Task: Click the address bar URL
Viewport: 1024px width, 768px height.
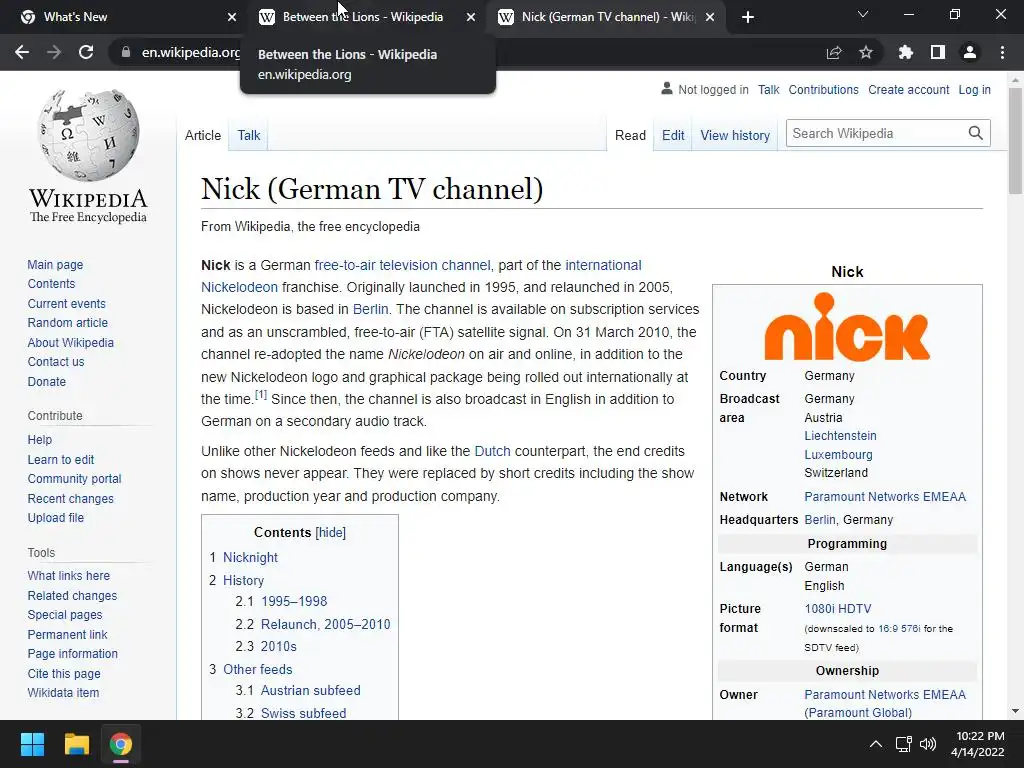Action: coord(191,52)
